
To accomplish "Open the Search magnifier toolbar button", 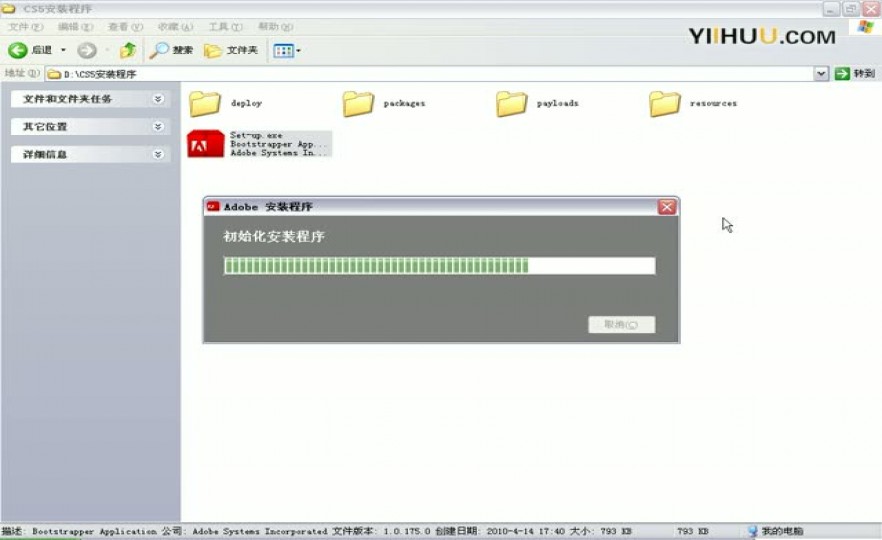I will [171, 51].
